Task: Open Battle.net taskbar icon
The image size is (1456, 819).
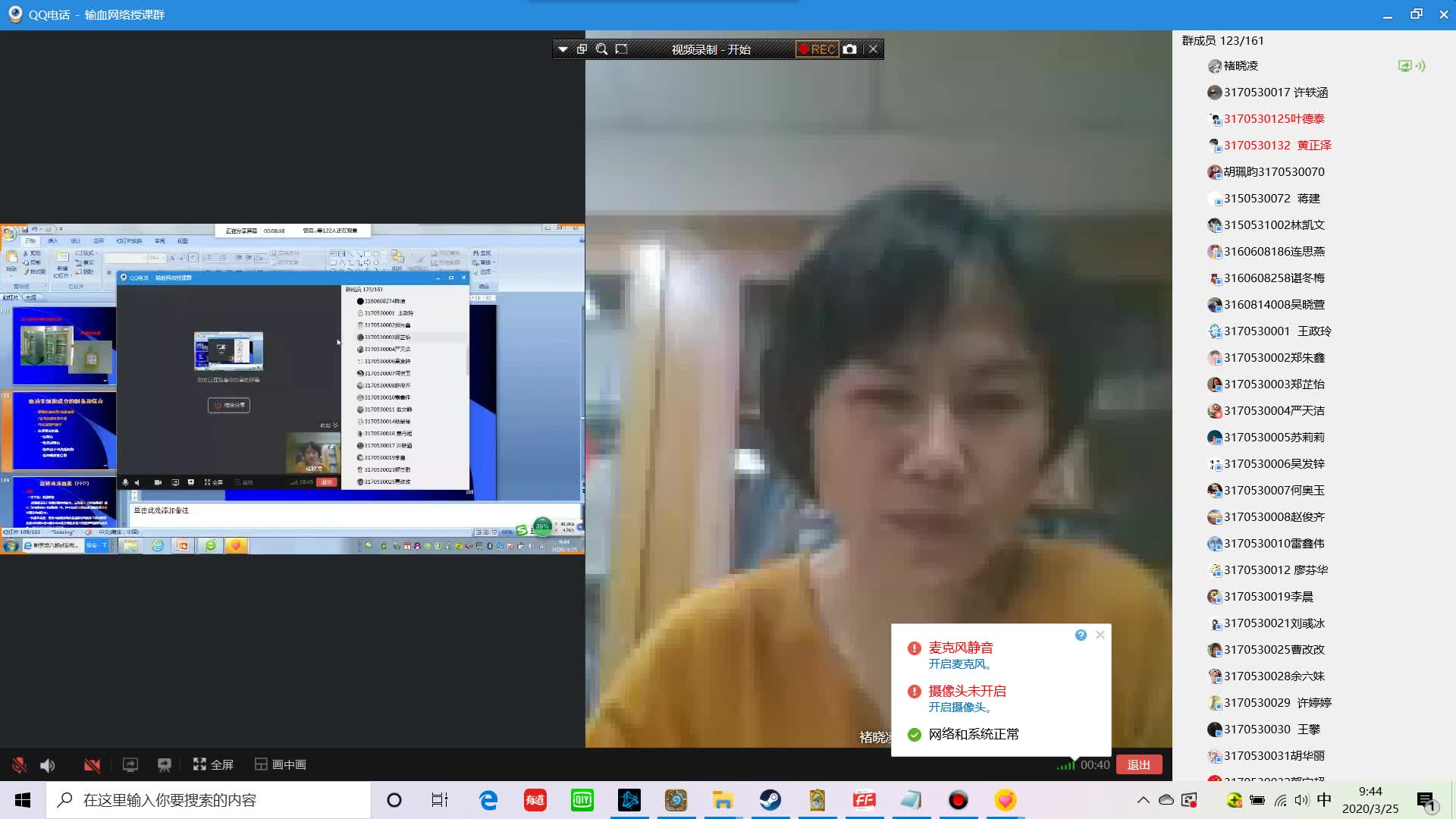Action: coord(629,800)
